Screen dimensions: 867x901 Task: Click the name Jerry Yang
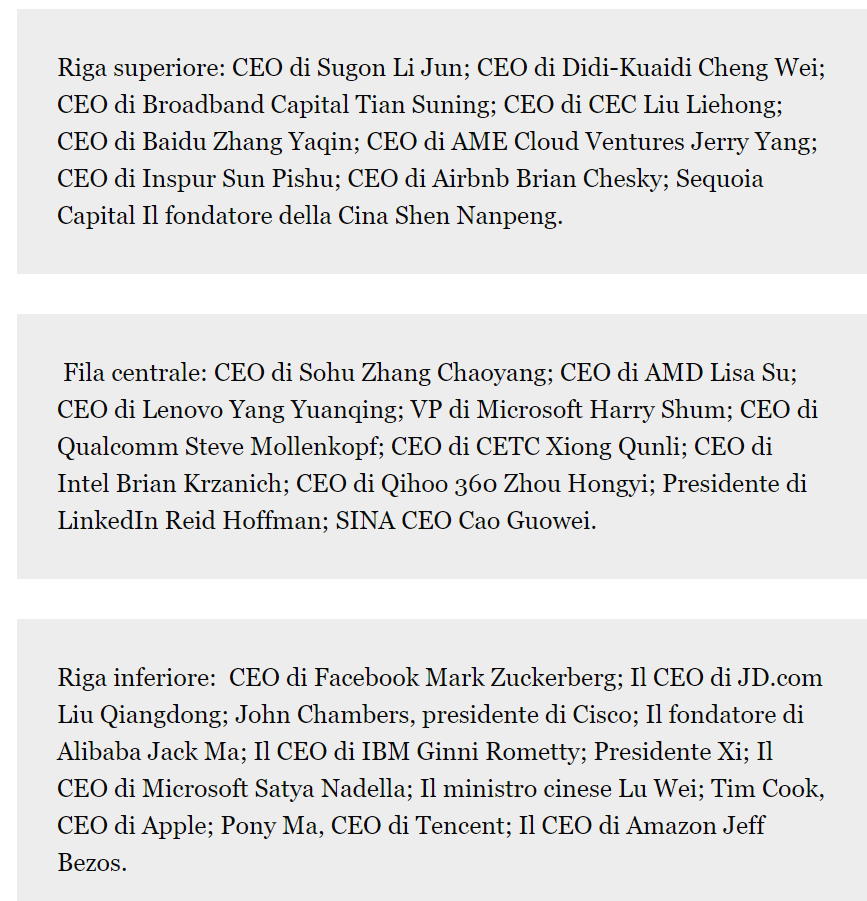click(x=753, y=142)
